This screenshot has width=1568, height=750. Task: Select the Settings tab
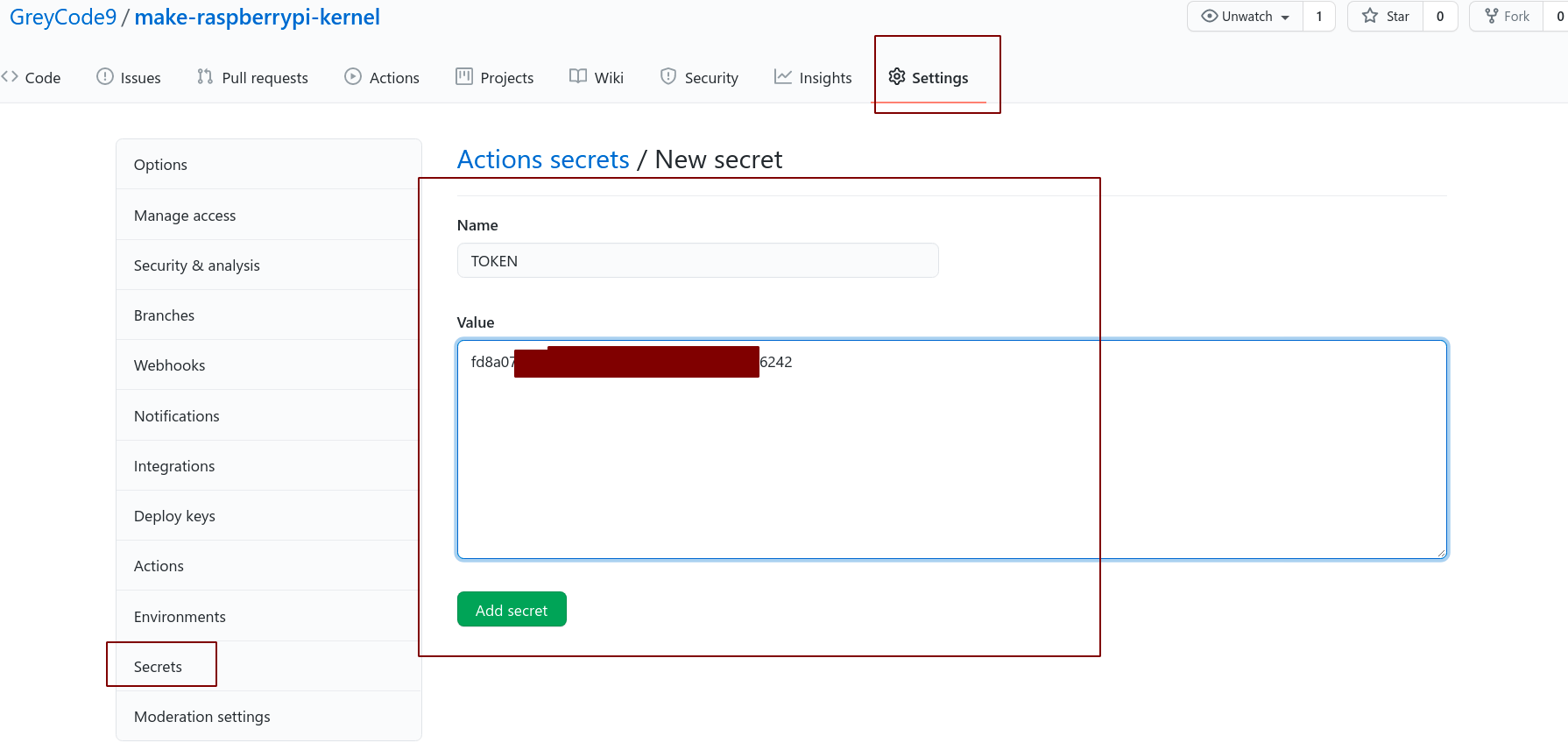point(929,78)
